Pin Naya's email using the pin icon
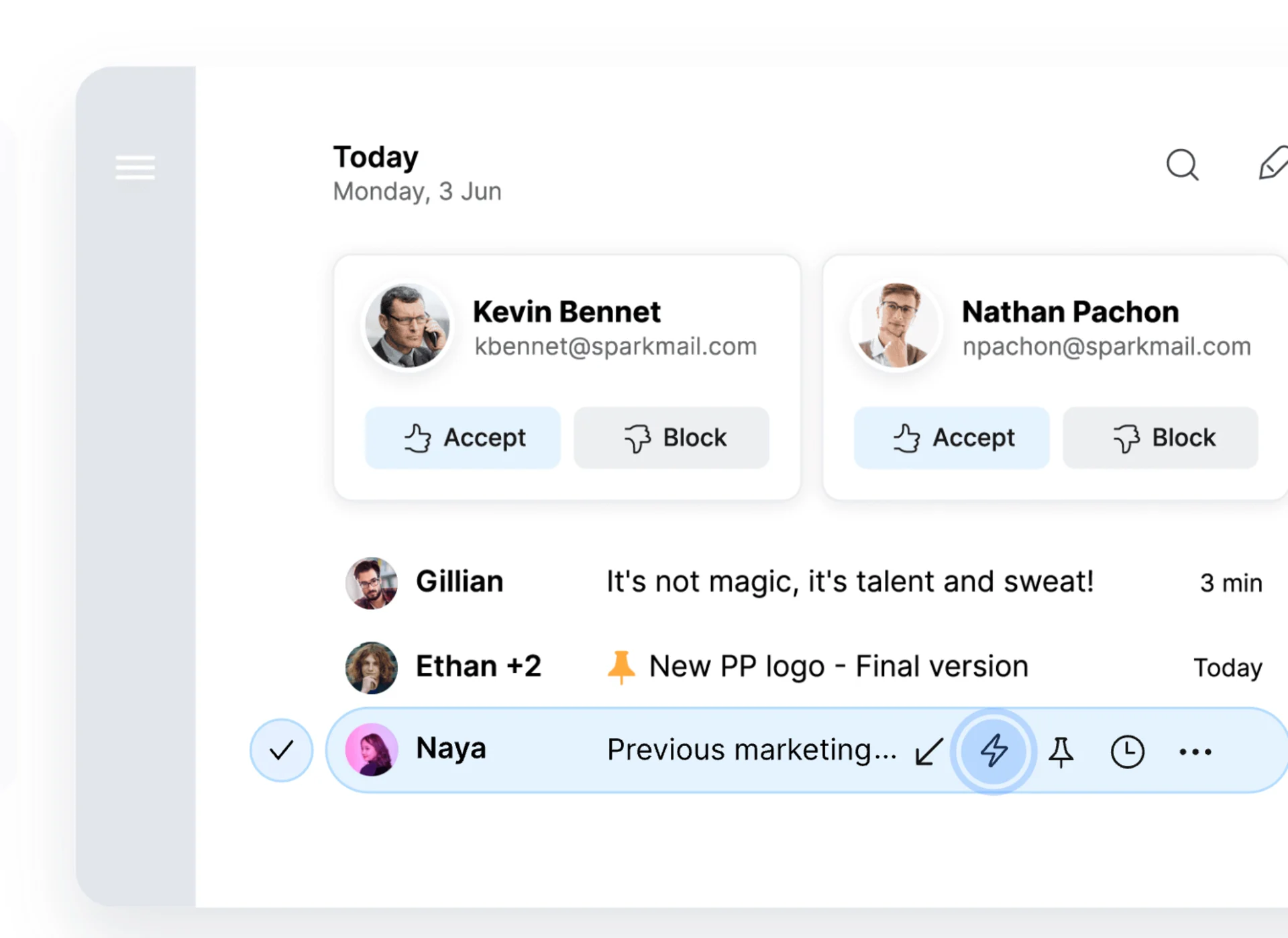The width and height of the screenshot is (1288, 938). coord(1062,751)
